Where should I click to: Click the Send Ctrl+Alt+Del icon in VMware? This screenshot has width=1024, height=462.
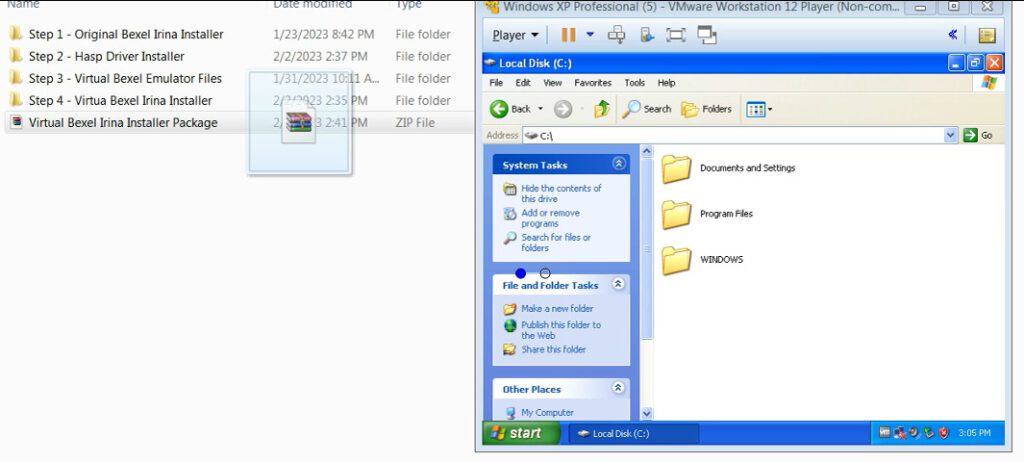(616, 35)
